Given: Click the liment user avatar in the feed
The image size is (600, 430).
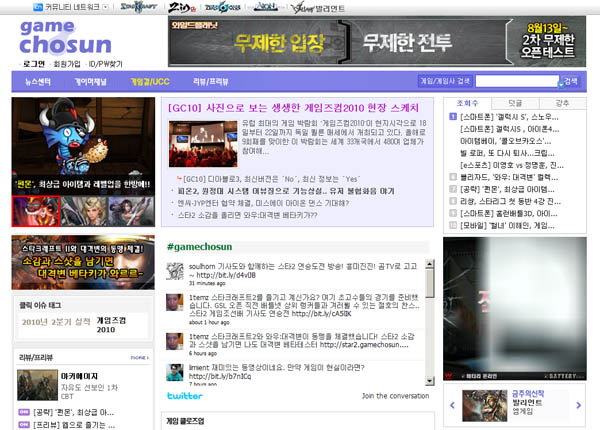Looking at the screenshot, I should tap(174, 371).
